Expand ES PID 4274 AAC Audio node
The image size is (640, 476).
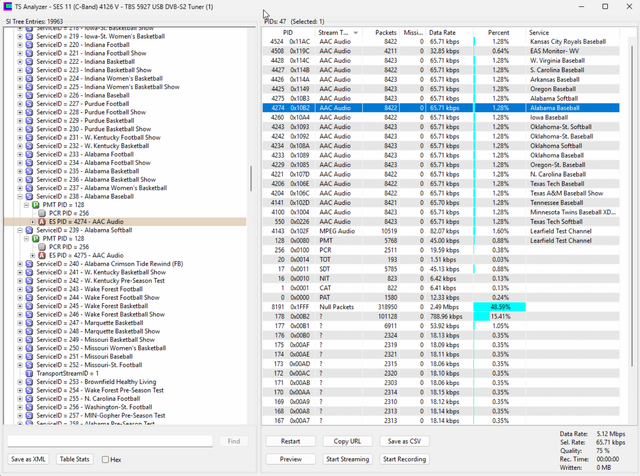[33, 222]
